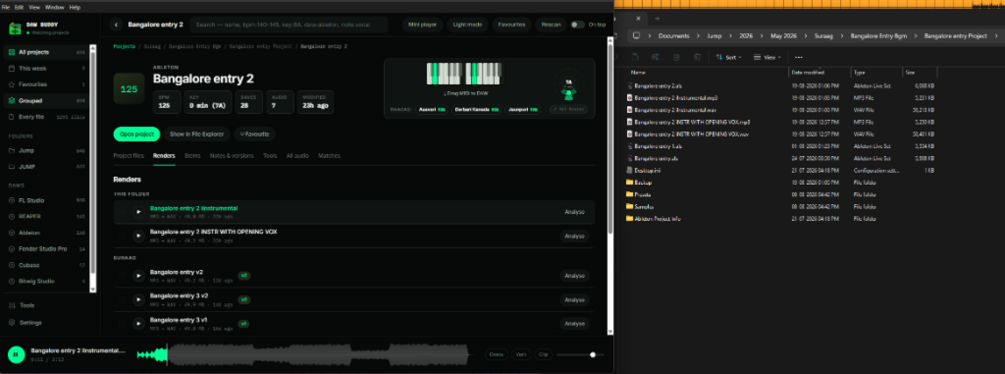
Task: Click Show in File Explorer
Action: pyautogui.click(x=197, y=134)
